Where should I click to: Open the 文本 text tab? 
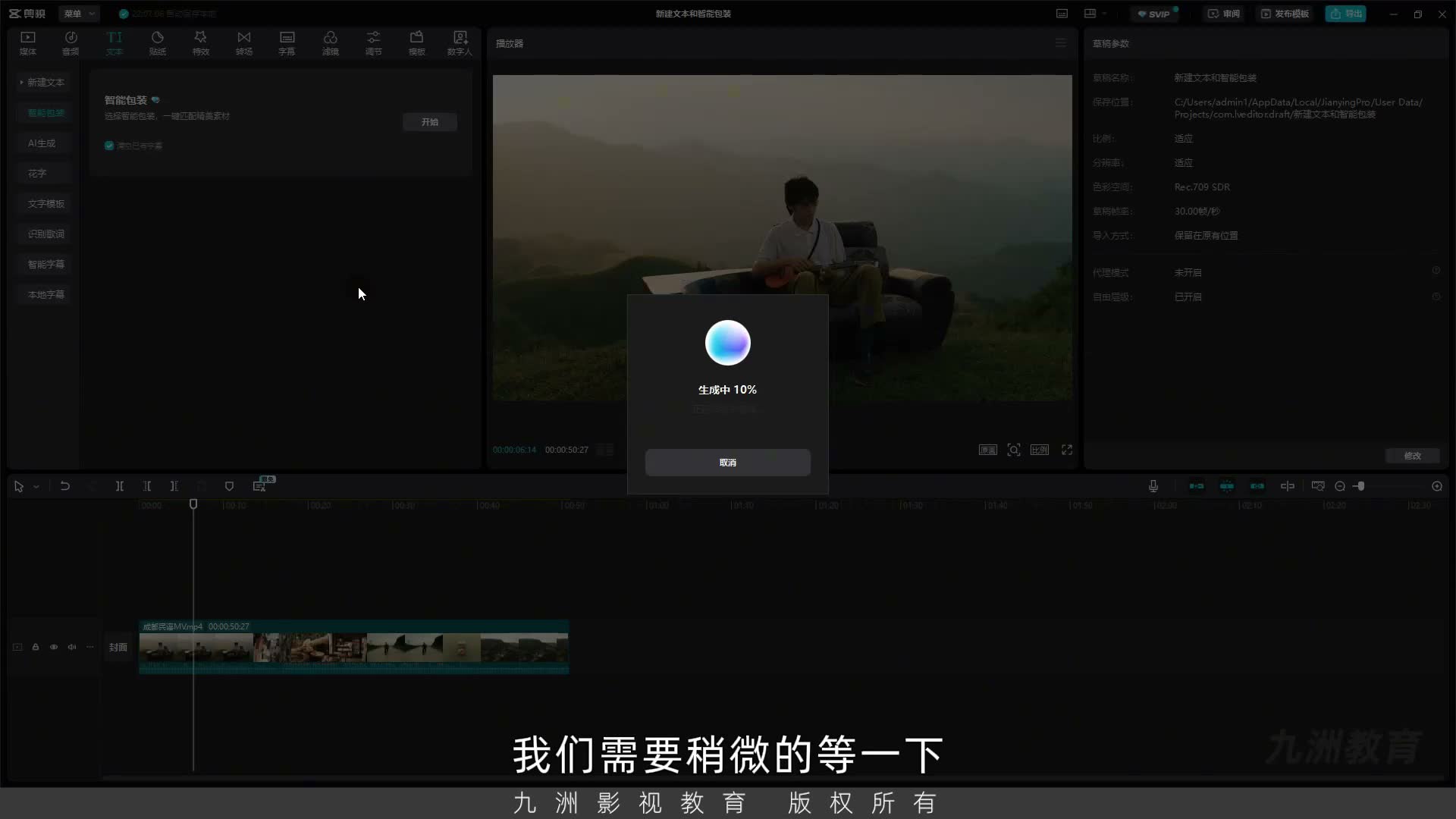click(114, 43)
